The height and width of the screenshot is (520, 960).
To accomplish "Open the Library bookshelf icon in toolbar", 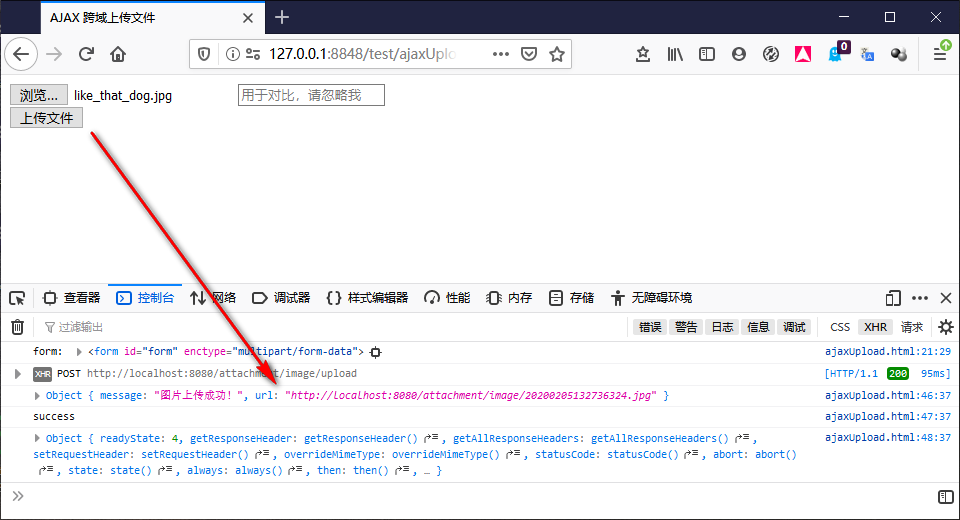I will pyautogui.click(x=675, y=55).
